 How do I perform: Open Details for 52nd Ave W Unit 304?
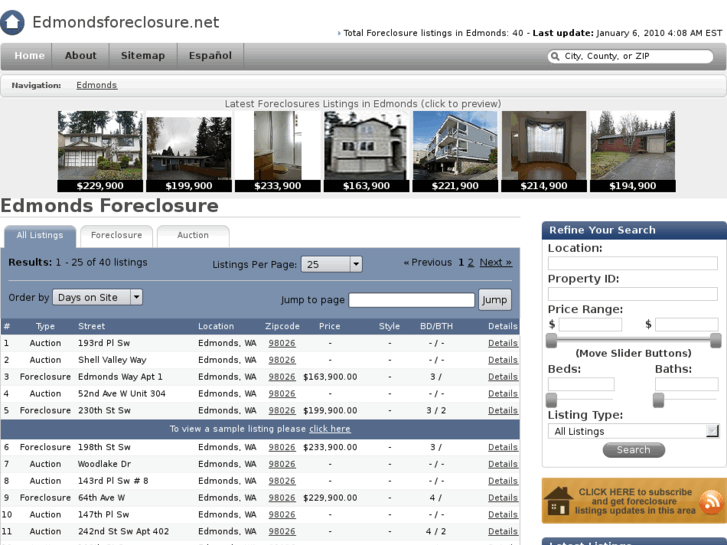point(503,394)
